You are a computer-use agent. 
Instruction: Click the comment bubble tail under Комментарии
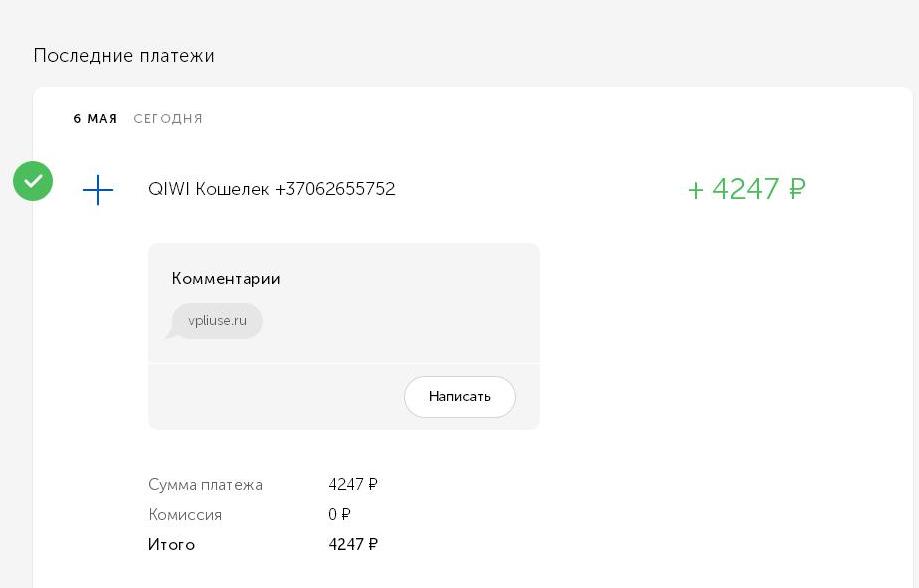point(171,334)
